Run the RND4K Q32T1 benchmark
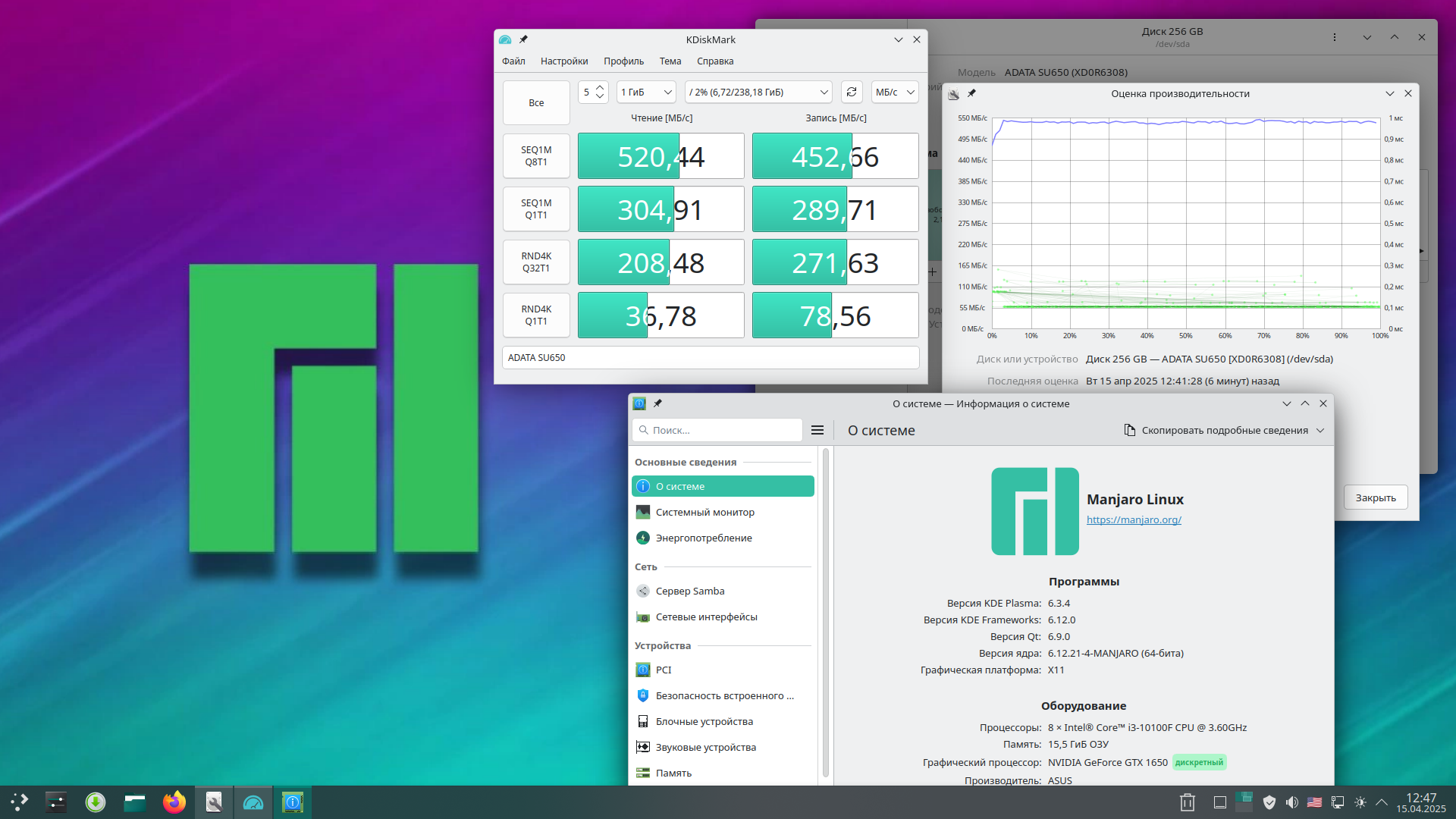The image size is (1456, 819). point(536,262)
